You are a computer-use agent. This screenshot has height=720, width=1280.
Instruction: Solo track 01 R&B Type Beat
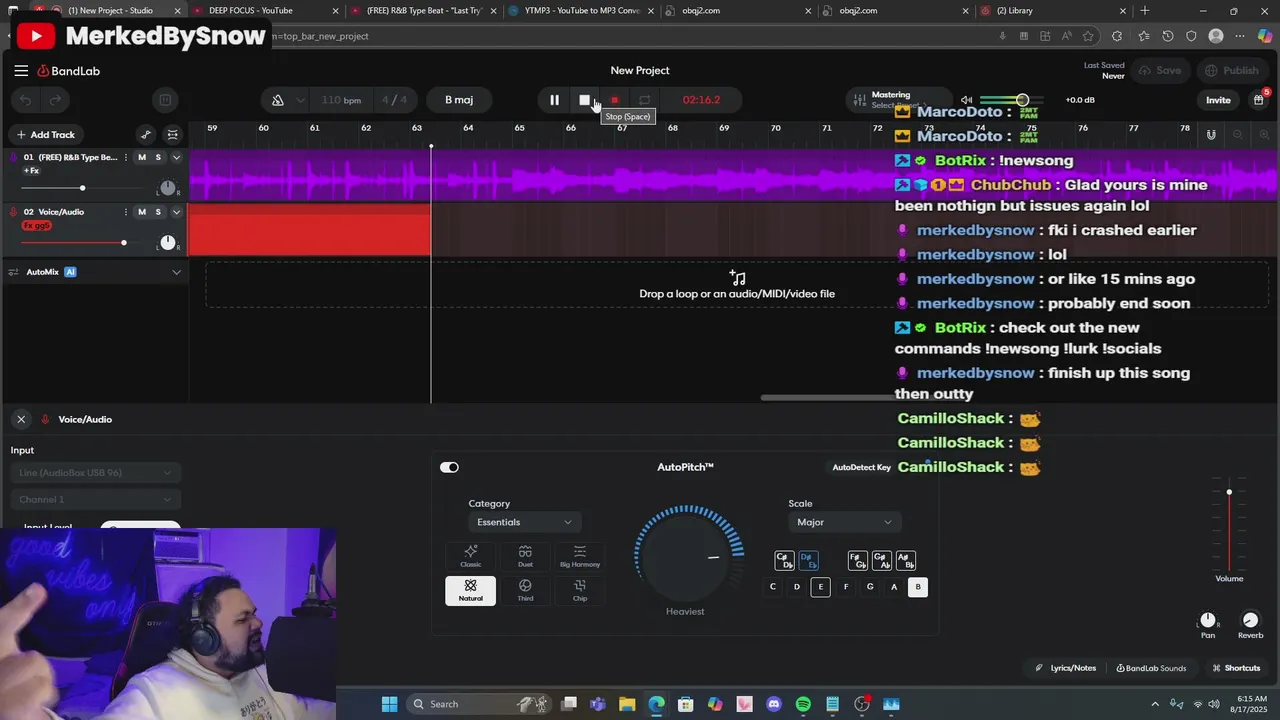[x=158, y=157]
